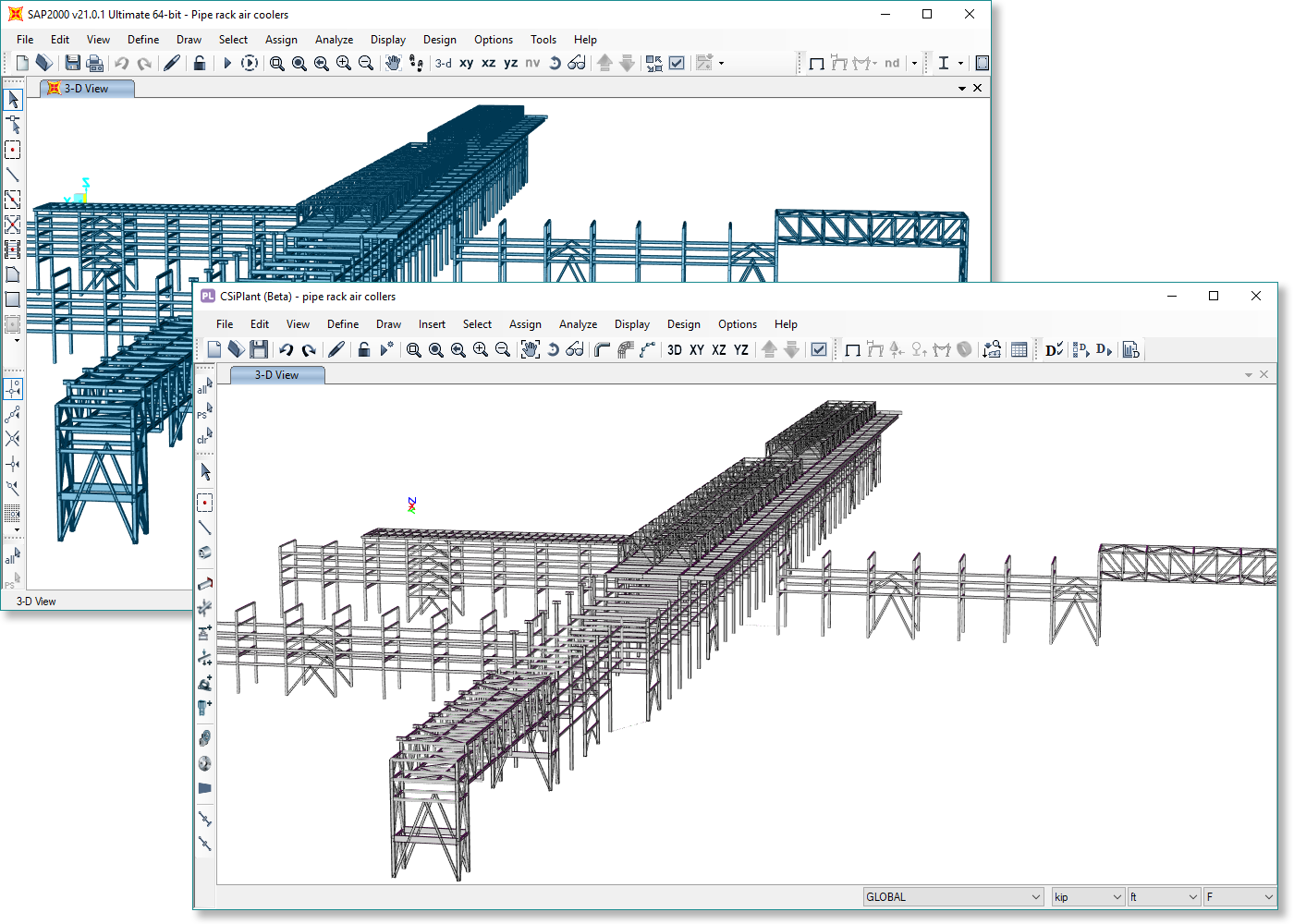Viewport: 1294px width, 924px height.
Task: Click SAP2000 toolbar picture options dropdown arrow
Action: (722, 63)
